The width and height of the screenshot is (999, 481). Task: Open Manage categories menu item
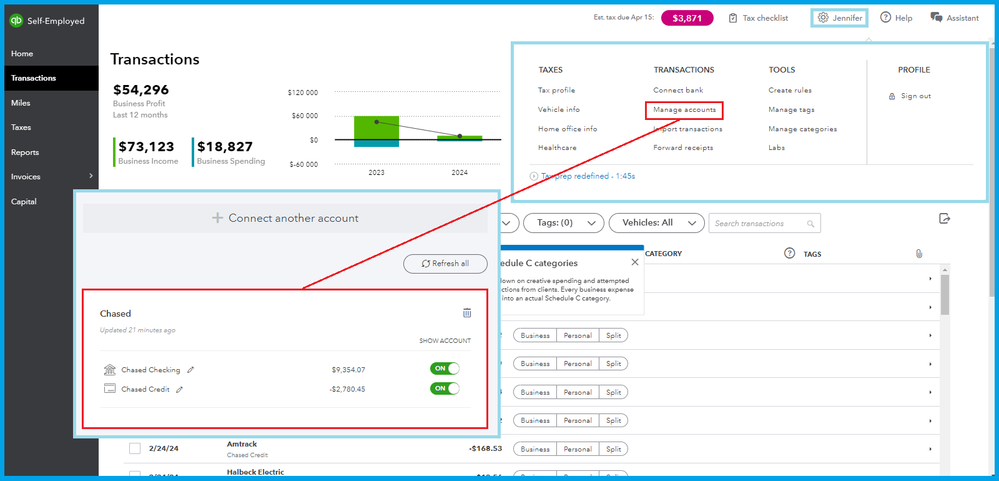pyautogui.click(x=803, y=129)
